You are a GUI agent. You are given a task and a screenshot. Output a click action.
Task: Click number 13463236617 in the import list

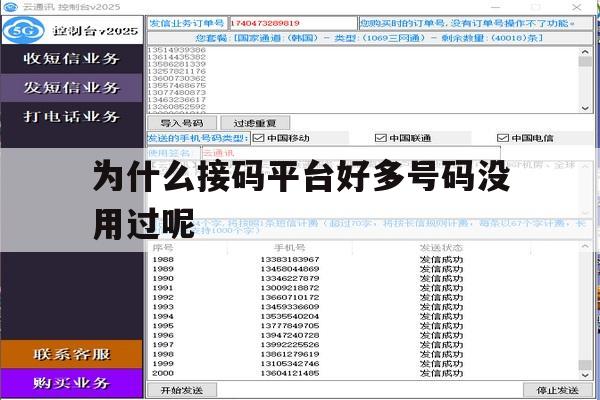176,100
